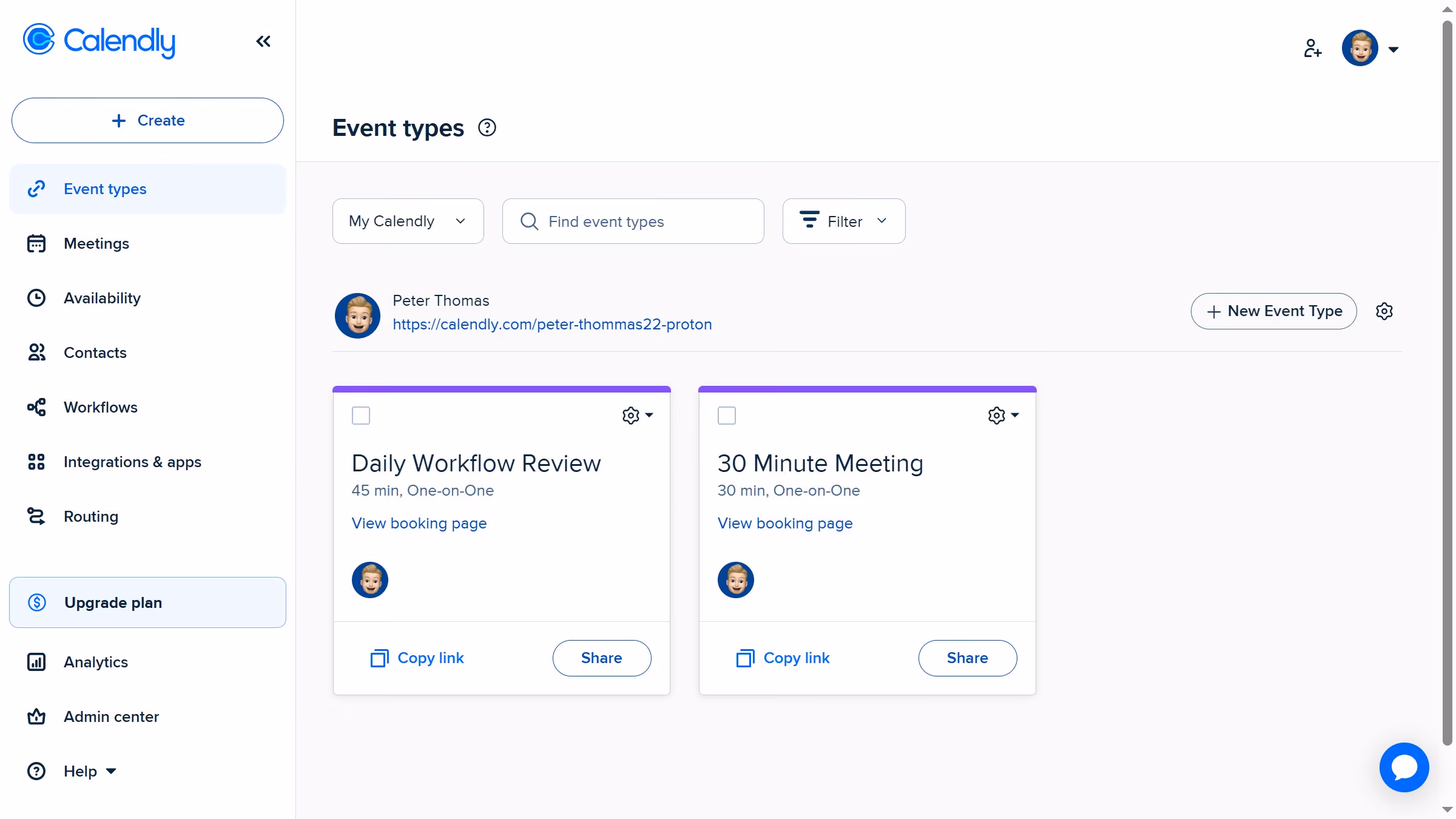Image resolution: width=1456 pixels, height=819 pixels.
Task: Open Workflows in sidebar
Action: click(x=147, y=407)
